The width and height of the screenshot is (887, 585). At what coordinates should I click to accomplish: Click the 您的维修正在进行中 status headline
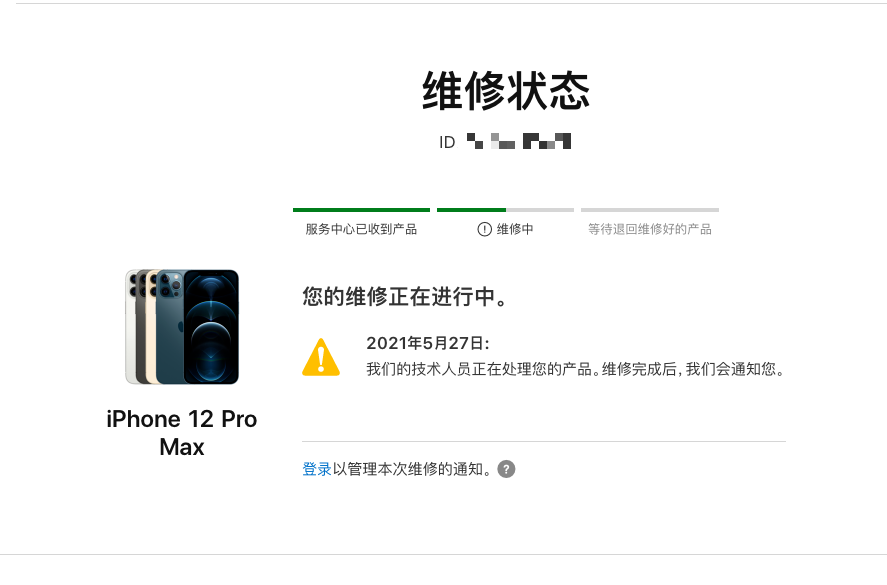[x=405, y=296]
